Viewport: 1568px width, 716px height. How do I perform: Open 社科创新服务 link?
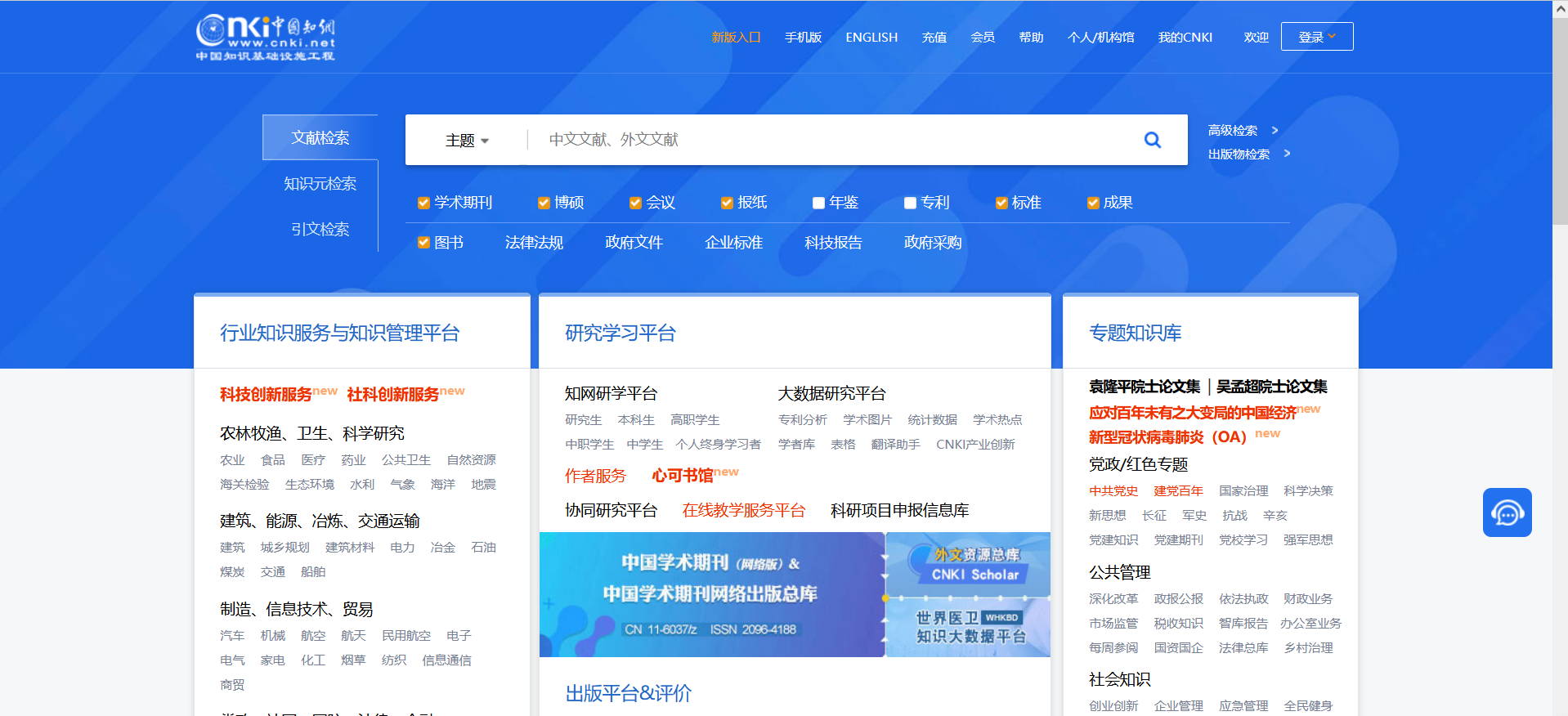tap(393, 395)
